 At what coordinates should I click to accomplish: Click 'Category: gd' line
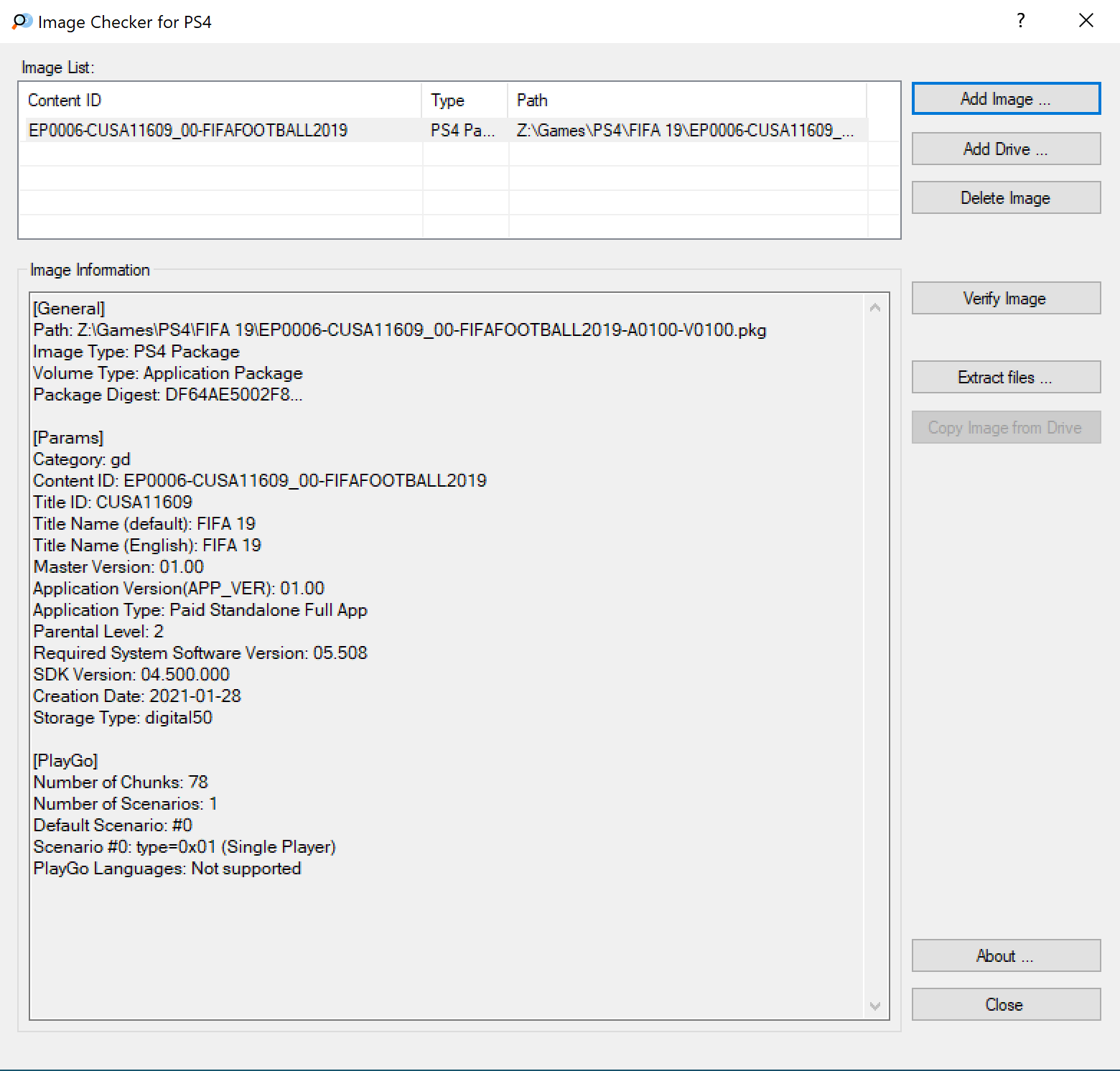[x=82, y=459]
